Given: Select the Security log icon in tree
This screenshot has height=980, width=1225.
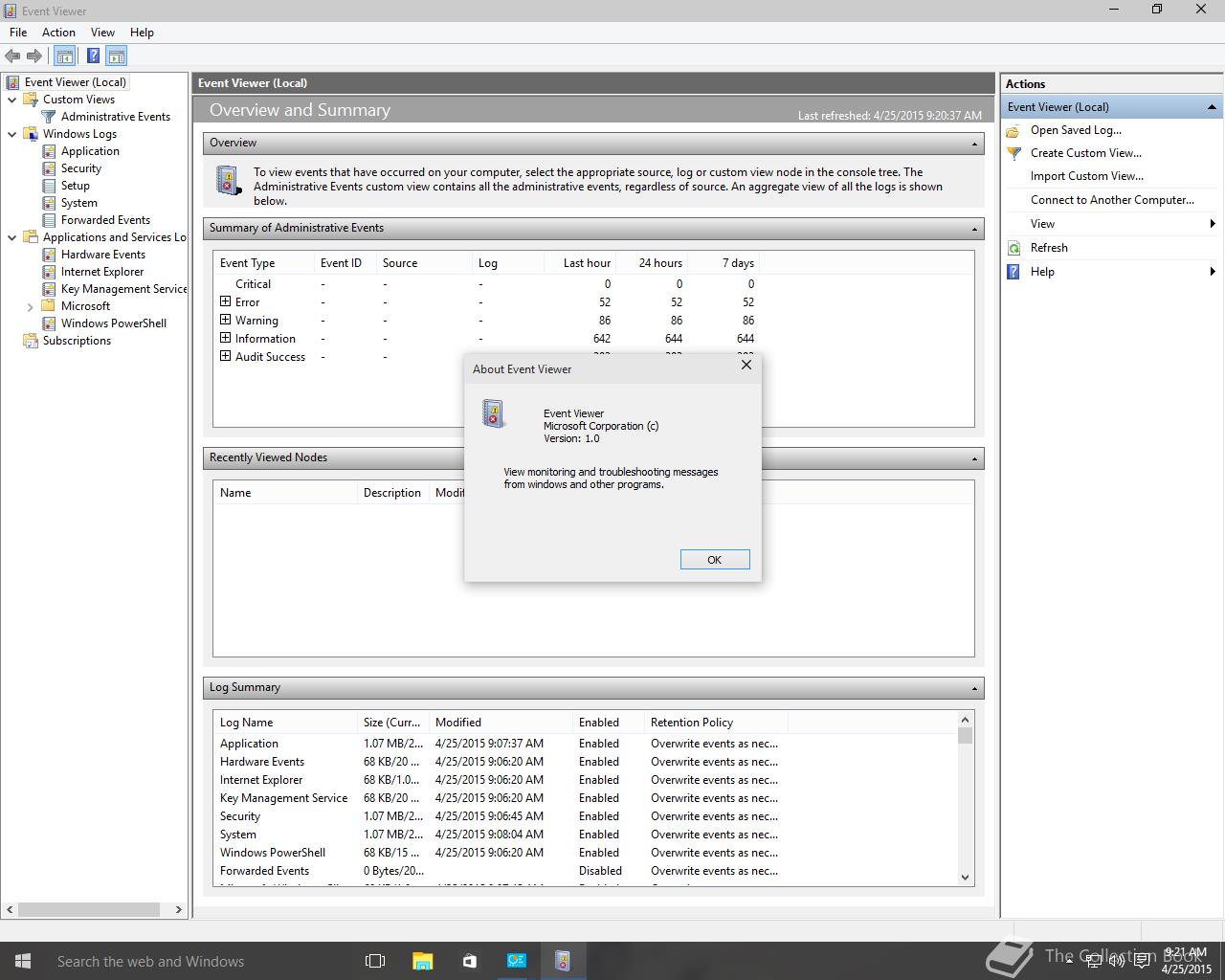Looking at the screenshot, I should (50, 168).
